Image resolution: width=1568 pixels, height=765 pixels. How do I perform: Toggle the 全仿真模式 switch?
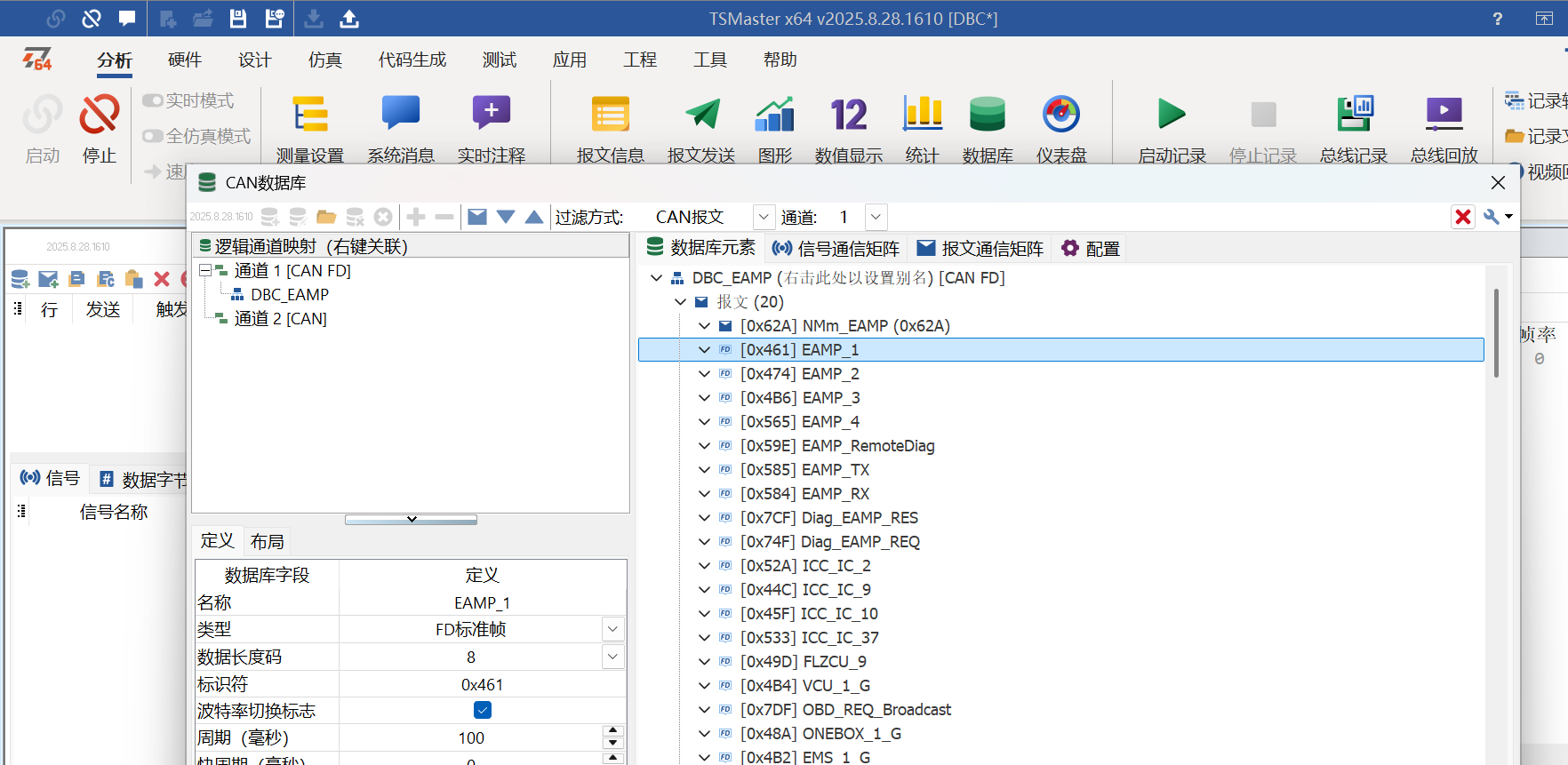(x=153, y=136)
